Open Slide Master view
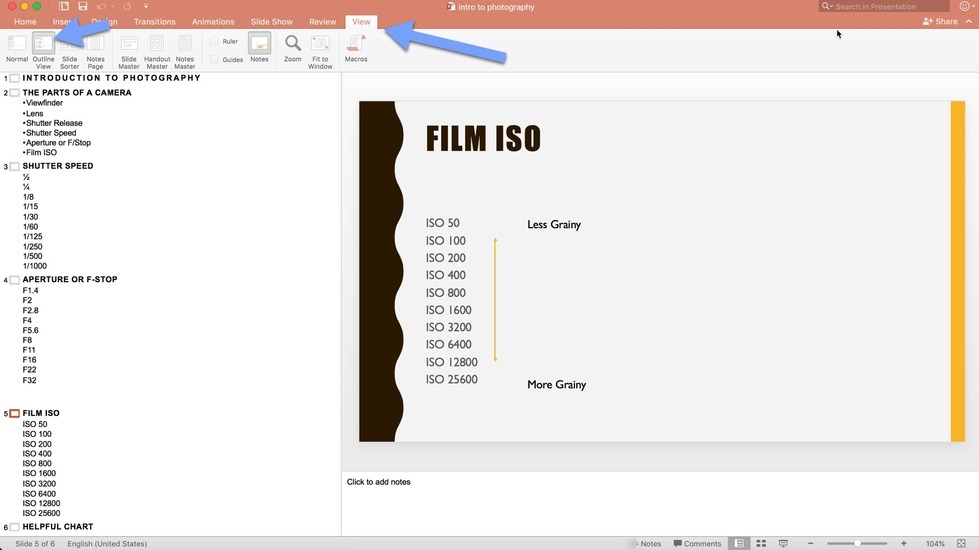 click(129, 46)
